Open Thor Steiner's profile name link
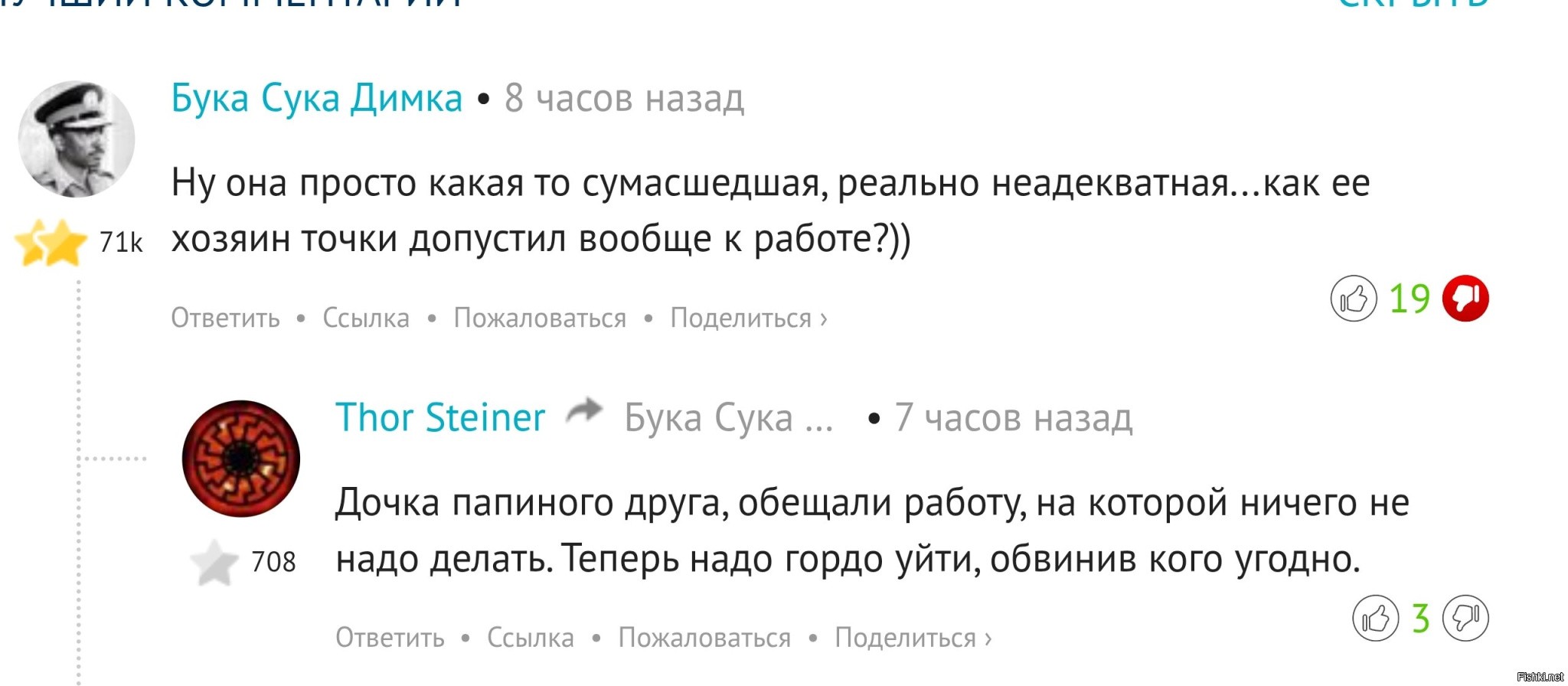 440,418
